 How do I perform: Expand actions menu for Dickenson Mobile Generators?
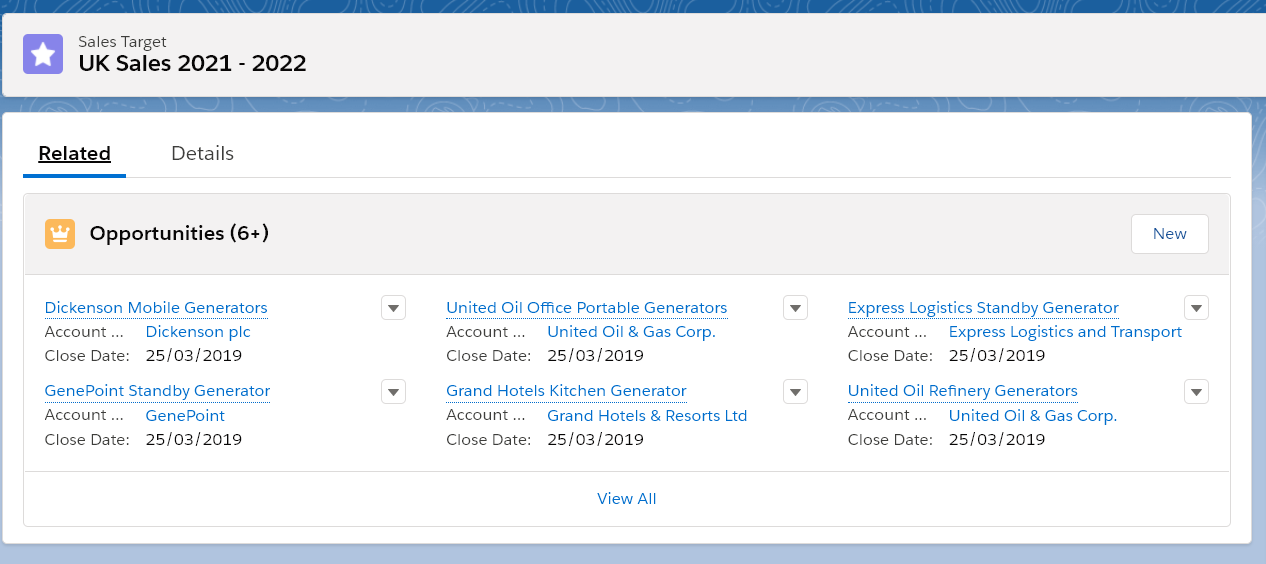(393, 308)
